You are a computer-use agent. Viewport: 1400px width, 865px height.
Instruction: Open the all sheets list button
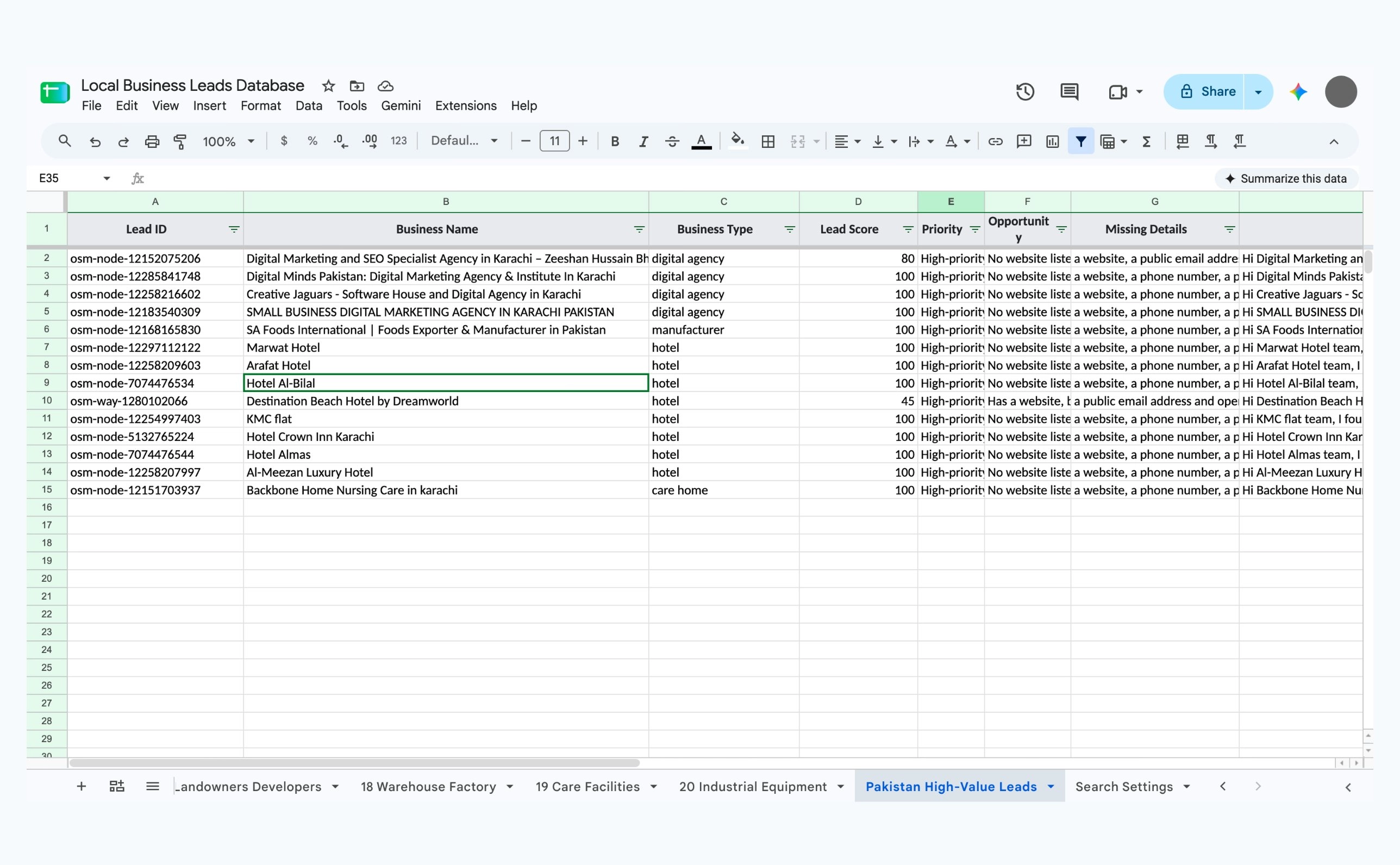point(152,787)
